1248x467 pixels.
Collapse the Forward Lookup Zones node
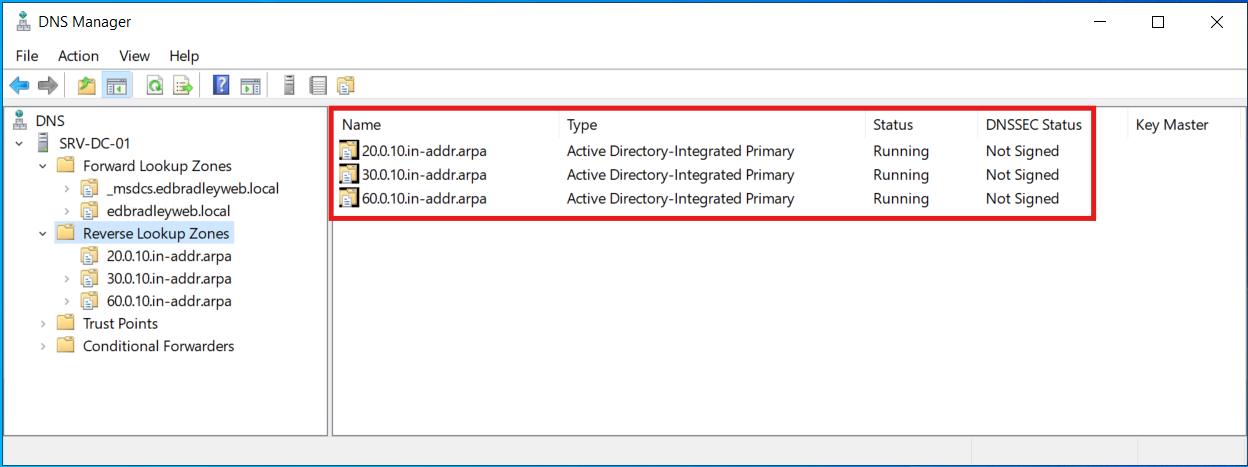click(x=42, y=166)
